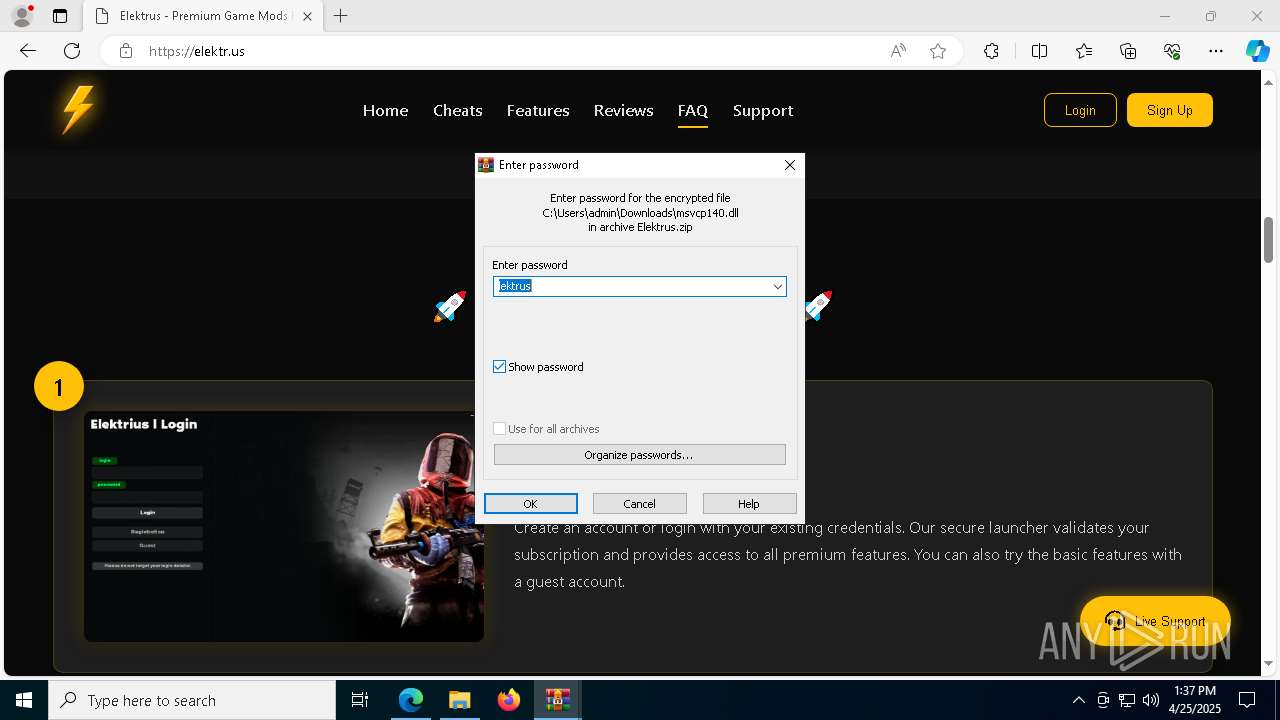This screenshot has height=720, width=1280.
Task: Open a new browser tab
Action: tap(341, 16)
